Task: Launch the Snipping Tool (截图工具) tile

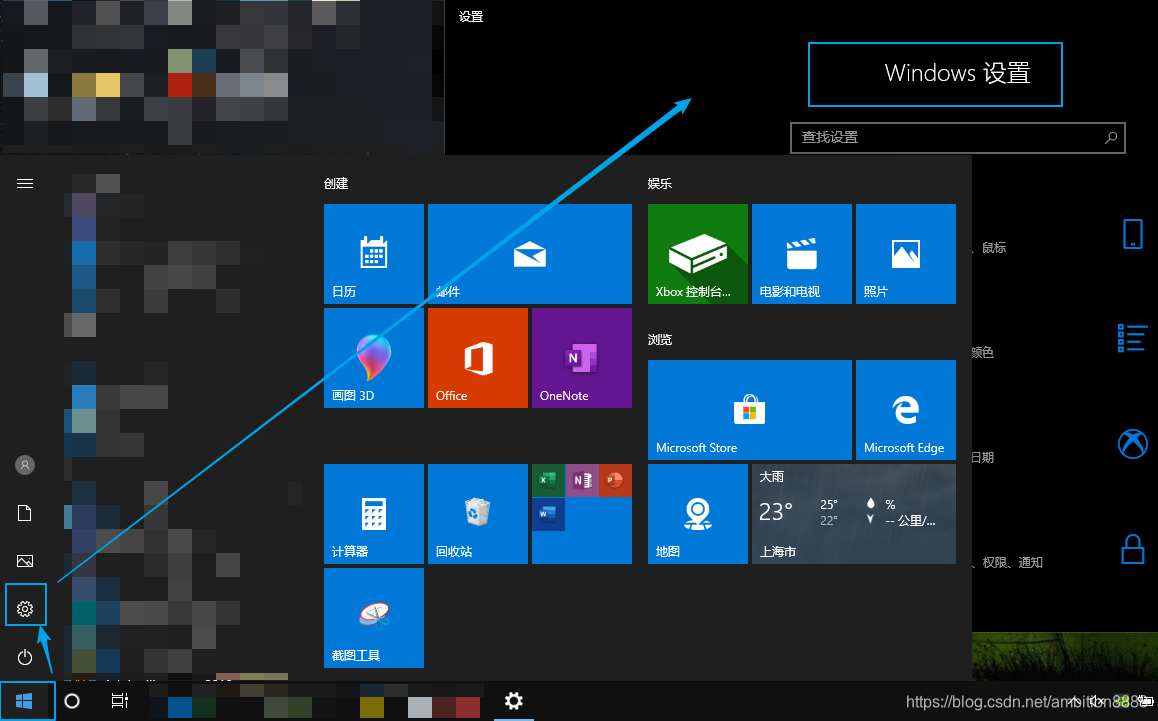Action: tap(374, 618)
